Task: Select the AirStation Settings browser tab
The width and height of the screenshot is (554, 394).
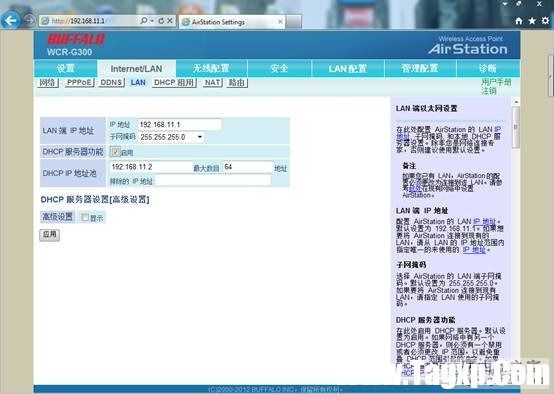Action: [x=232, y=22]
